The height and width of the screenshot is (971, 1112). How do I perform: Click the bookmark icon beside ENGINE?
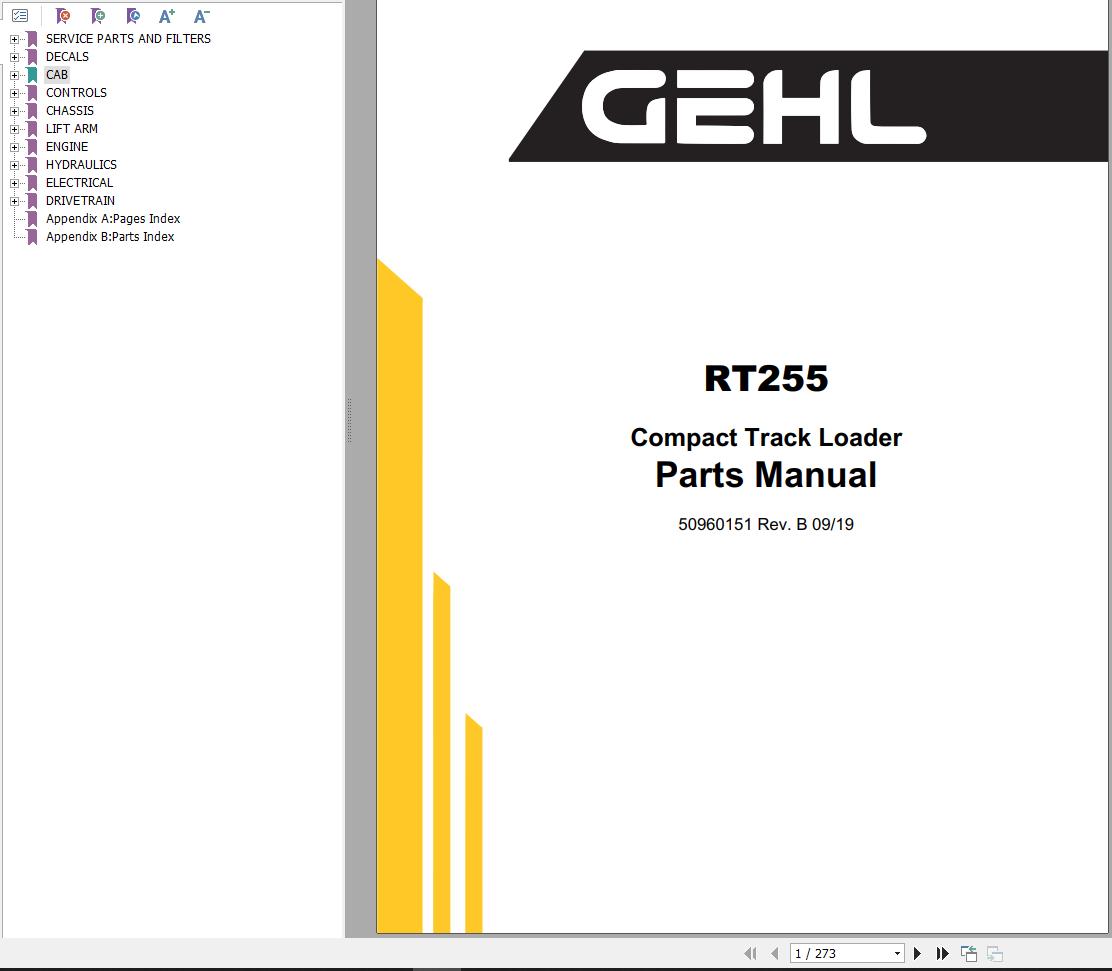click(32, 148)
